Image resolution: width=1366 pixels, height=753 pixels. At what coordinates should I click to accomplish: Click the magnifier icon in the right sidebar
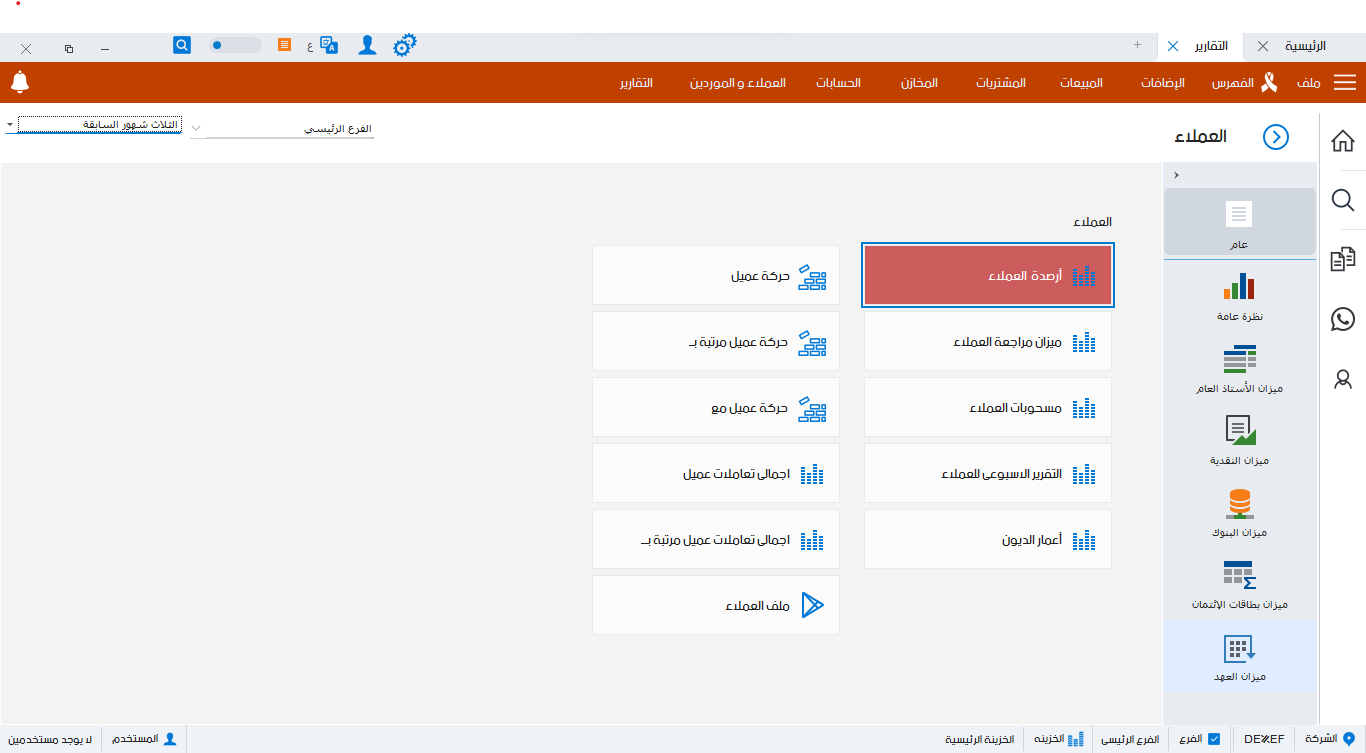click(x=1343, y=200)
